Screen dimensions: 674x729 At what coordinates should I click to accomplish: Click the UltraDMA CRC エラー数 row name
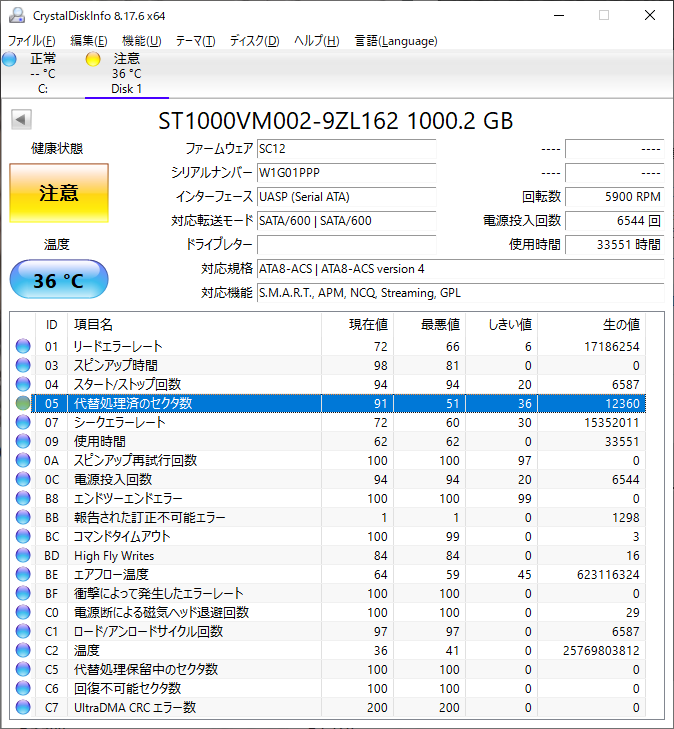click(135, 708)
